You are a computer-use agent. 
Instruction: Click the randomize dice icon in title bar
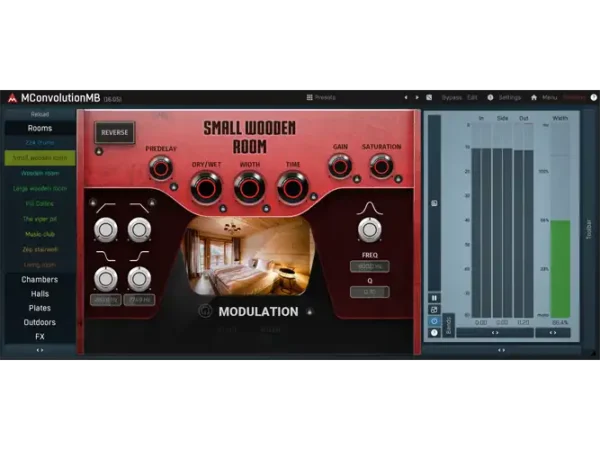pos(429,98)
